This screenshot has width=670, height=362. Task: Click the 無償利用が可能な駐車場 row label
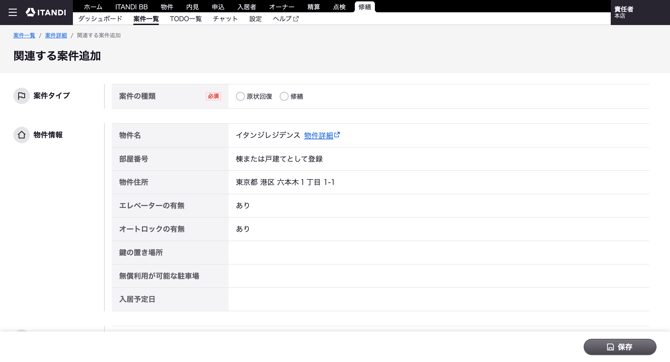click(x=159, y=276)
